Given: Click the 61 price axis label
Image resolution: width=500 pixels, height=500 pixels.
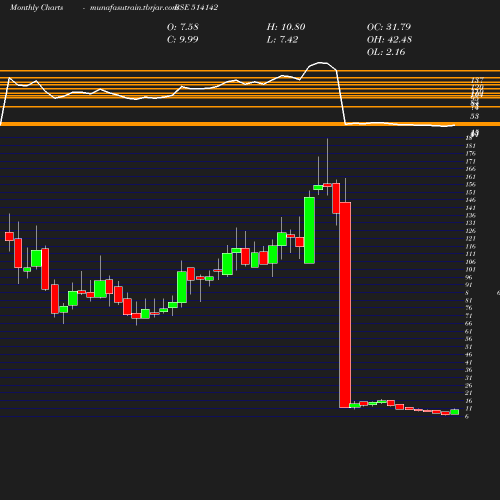Looking at the screenshot, I should (469, 331).
